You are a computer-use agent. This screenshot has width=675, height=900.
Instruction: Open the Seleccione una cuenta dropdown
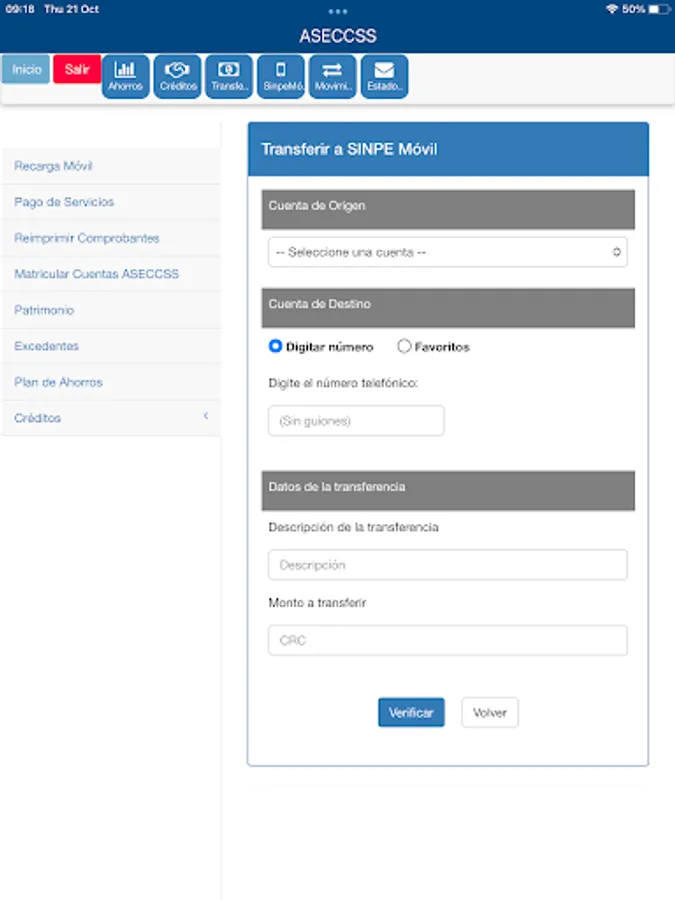(x=448, y=252)
